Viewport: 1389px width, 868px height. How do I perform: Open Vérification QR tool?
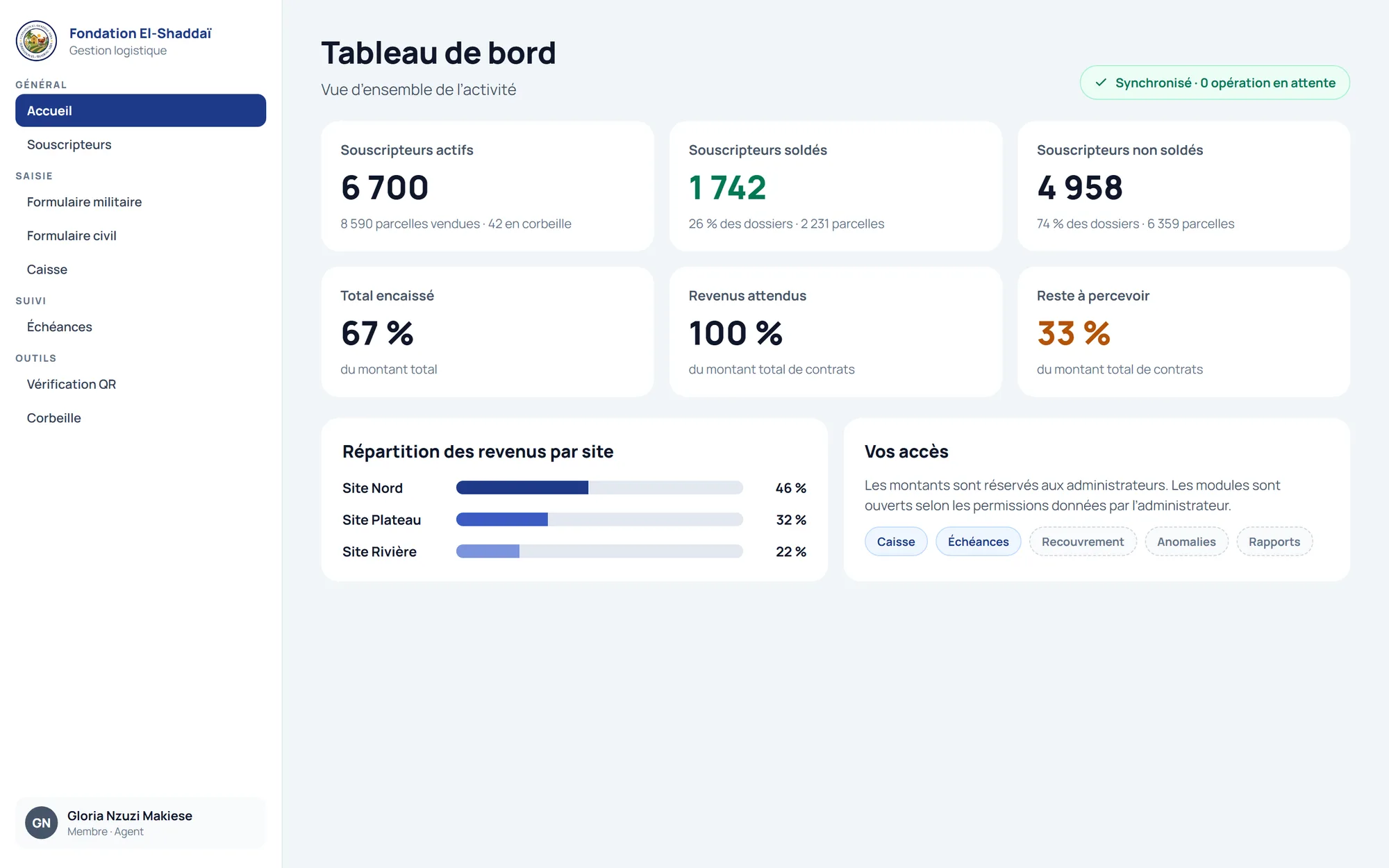pyautogui.click(x=140, y=384)
